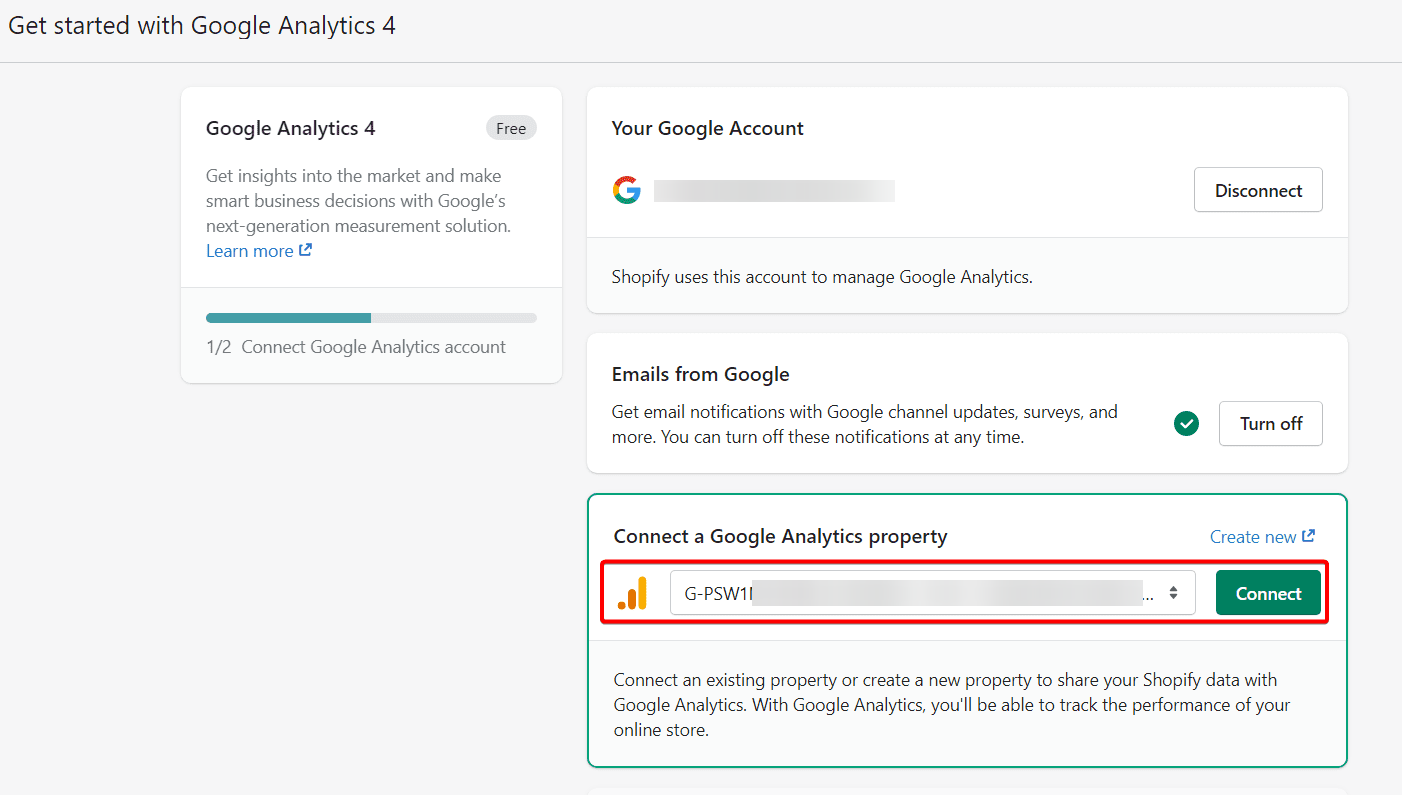The height and width of the screenshot is (795, 1402).
Task: Click the up/down arrows in the property selector
Action: (x=1173, y=593)
